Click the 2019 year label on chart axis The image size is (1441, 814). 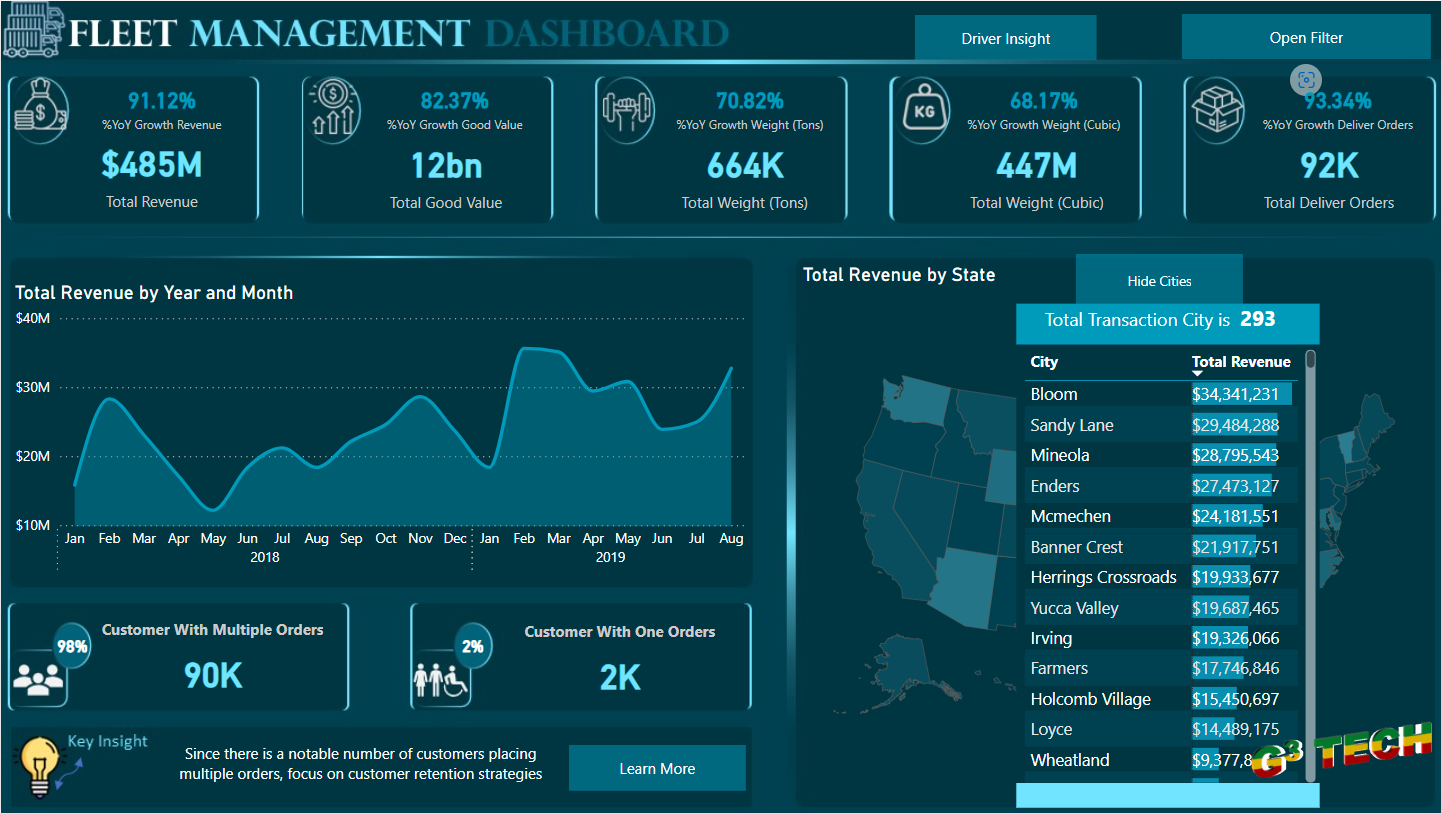(x=610, y=557)
